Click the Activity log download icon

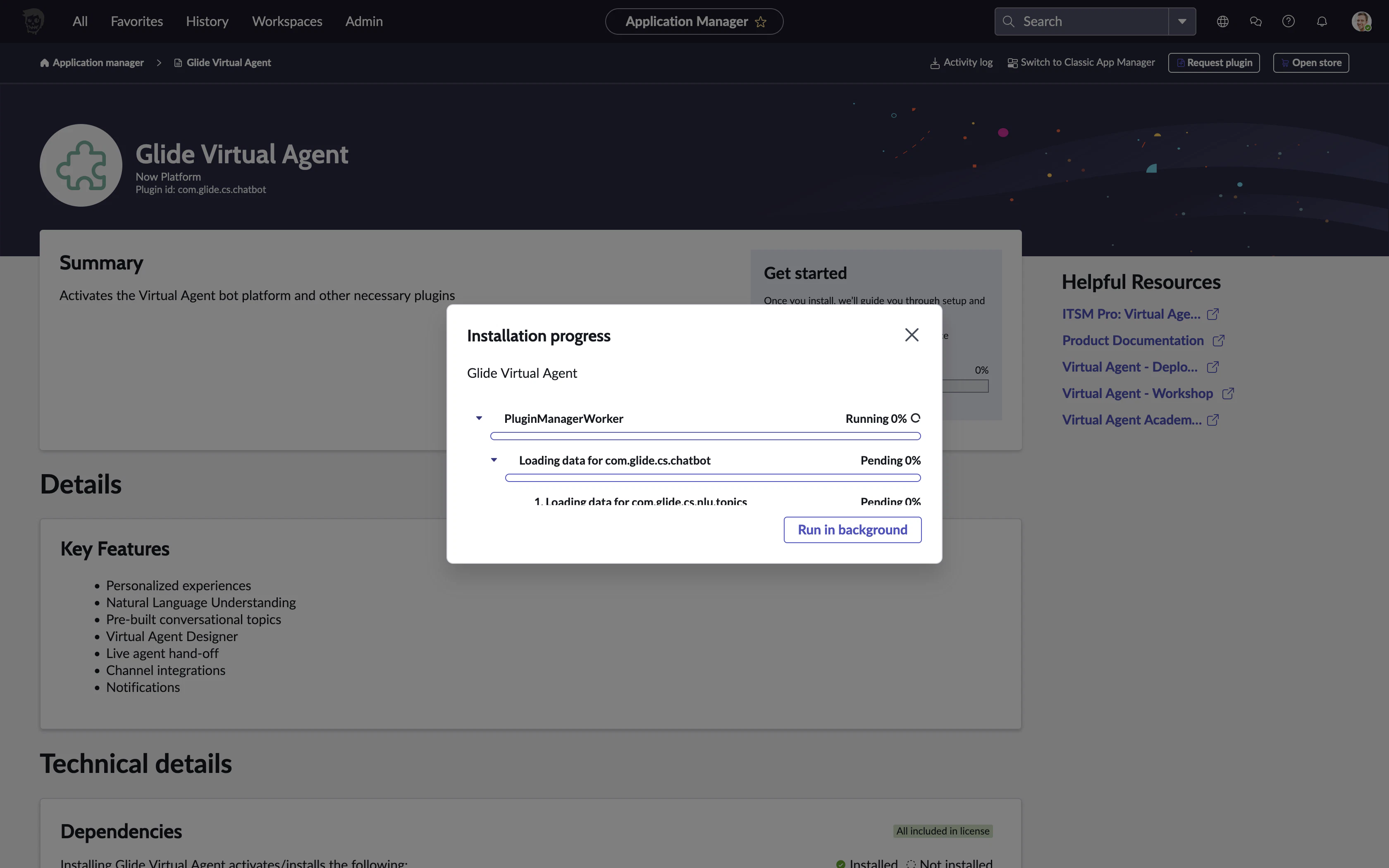point(935,63)
